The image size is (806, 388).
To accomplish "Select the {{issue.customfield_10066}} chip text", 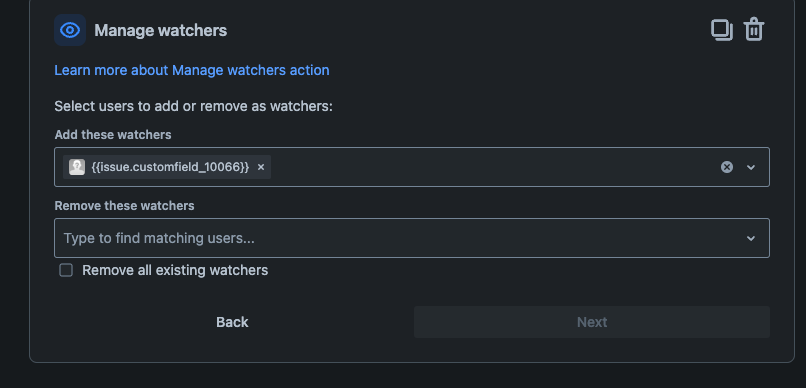I will pyautogui.click(x=170, y=167).
